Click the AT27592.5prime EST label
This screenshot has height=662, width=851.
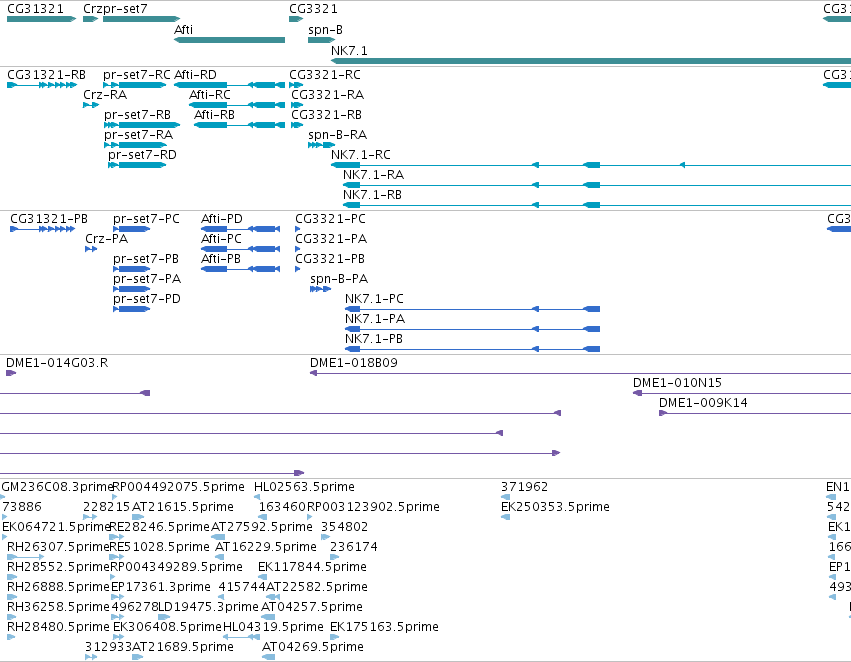click(262, 527)
